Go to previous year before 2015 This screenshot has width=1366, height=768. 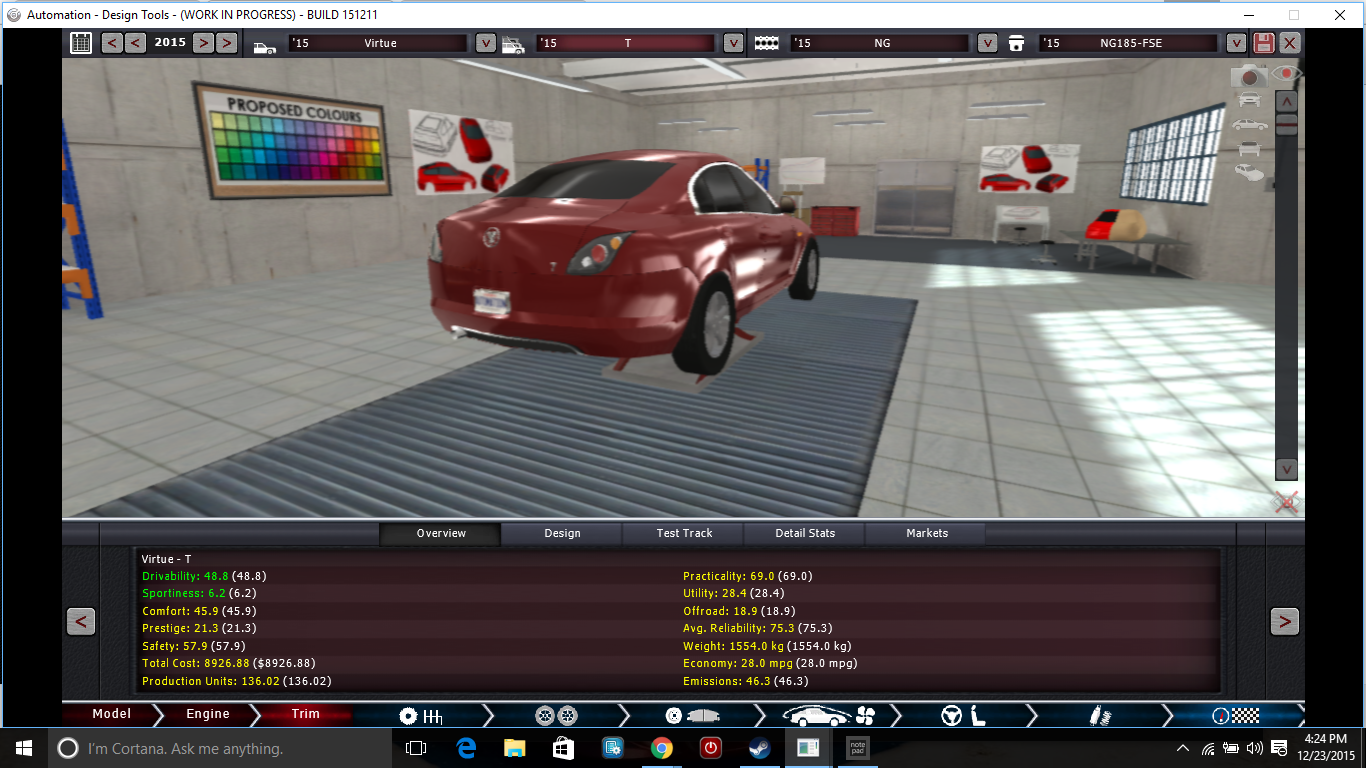coord(135,43)
